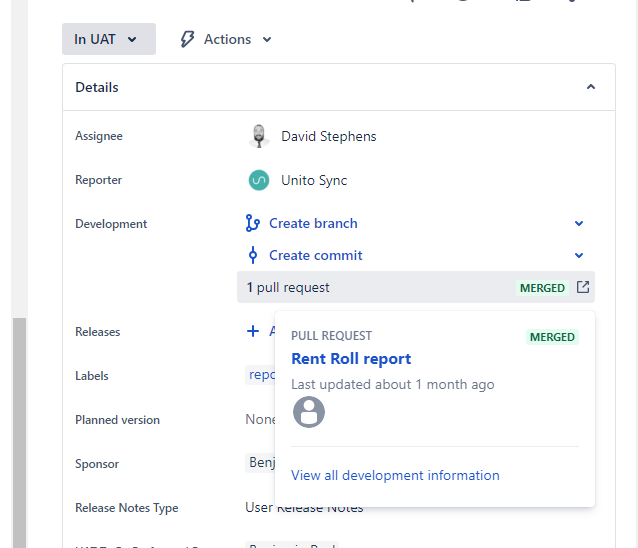Expand the Create branch dropdown arrow
The image size is (638, 548).
(579, 223)
